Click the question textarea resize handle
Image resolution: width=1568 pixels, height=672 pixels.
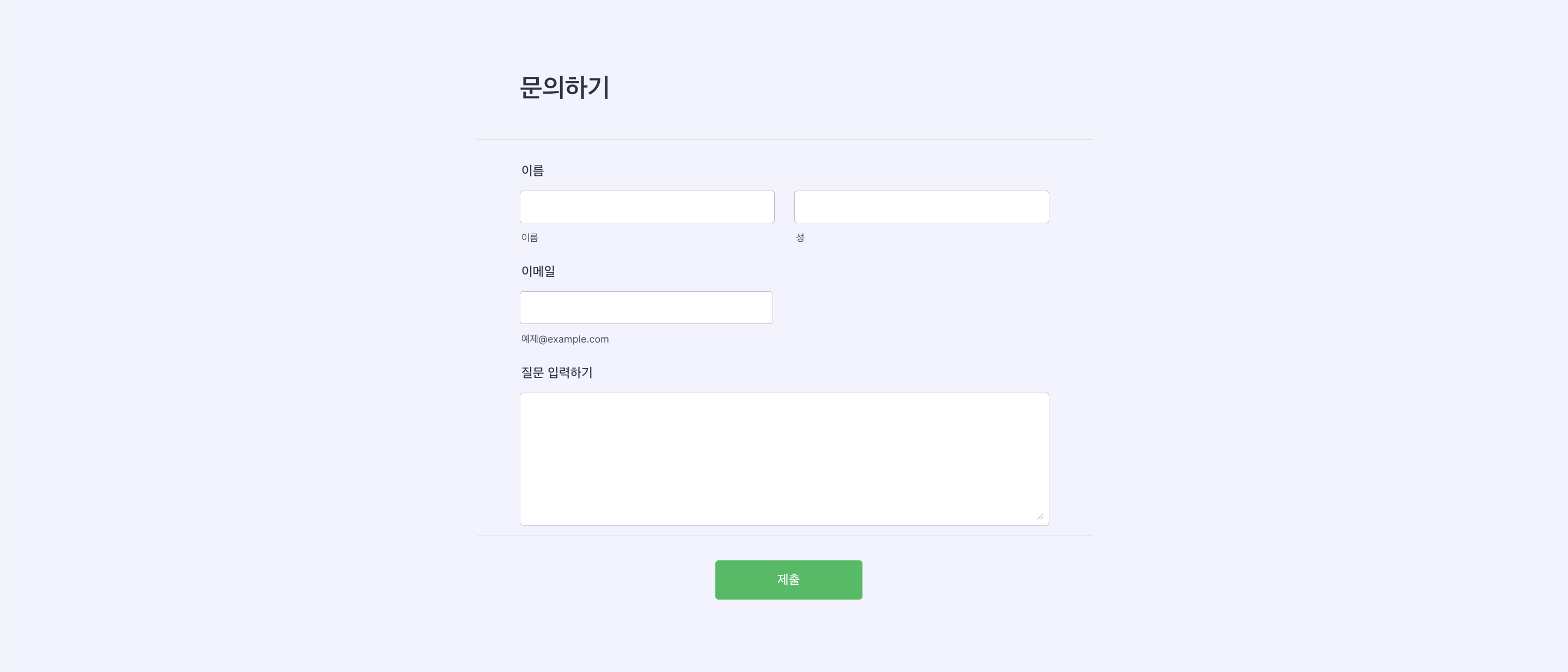pos(1040,517)
